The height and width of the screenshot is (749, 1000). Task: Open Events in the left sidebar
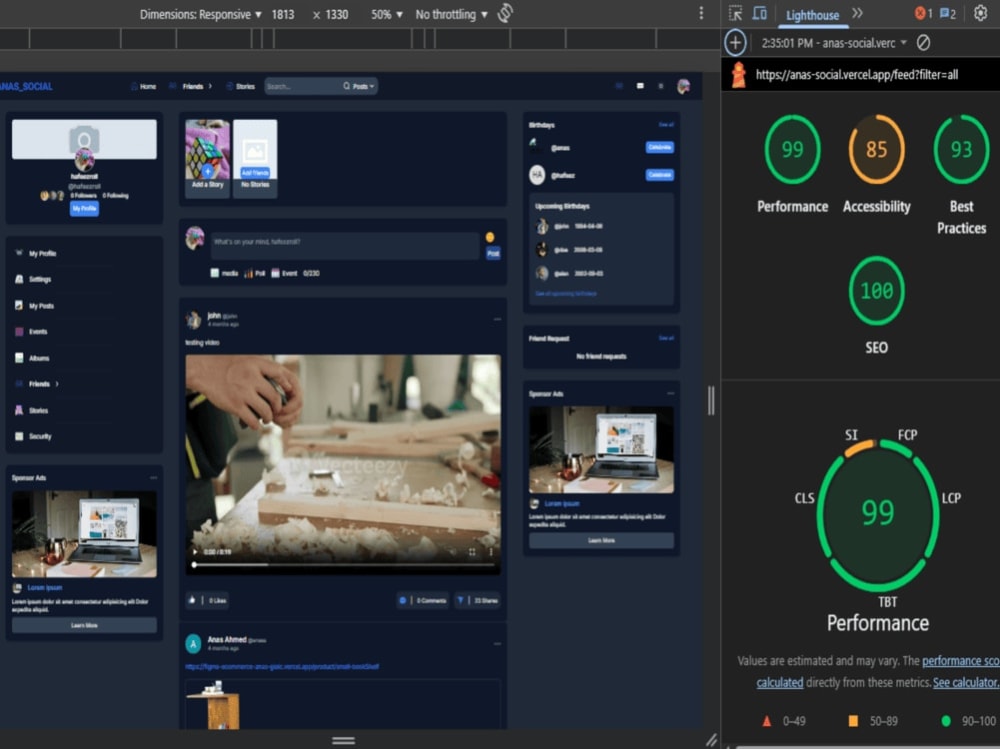pyautogui.click(x=31, y=331)
